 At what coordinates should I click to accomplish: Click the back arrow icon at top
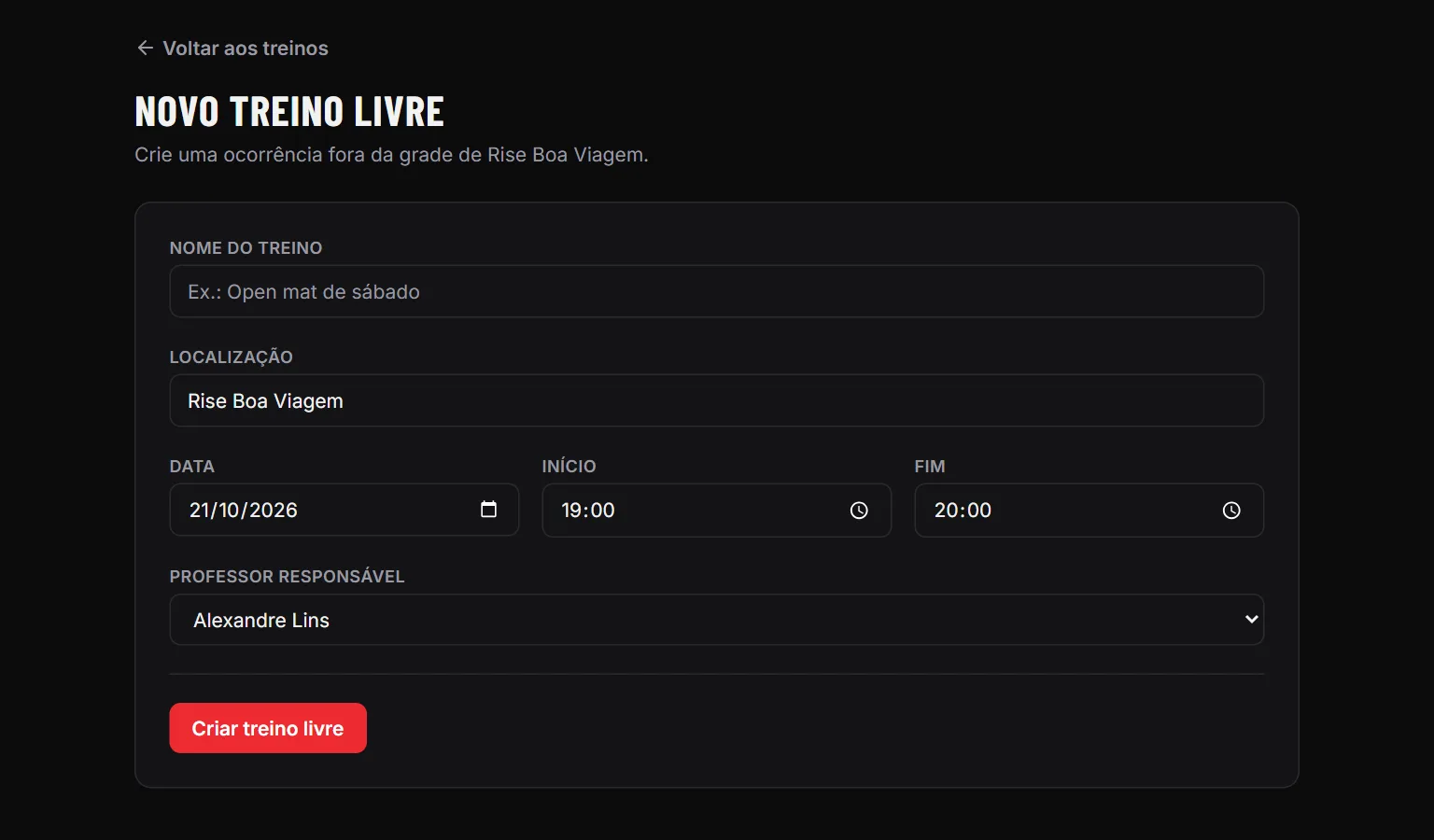(x=145, y=48)
